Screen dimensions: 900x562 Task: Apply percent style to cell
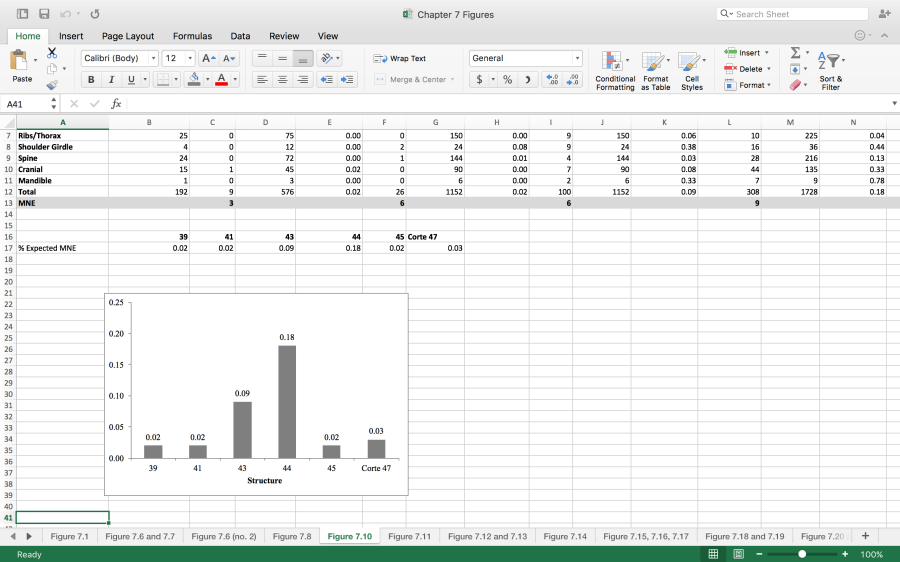pos(507,80)
